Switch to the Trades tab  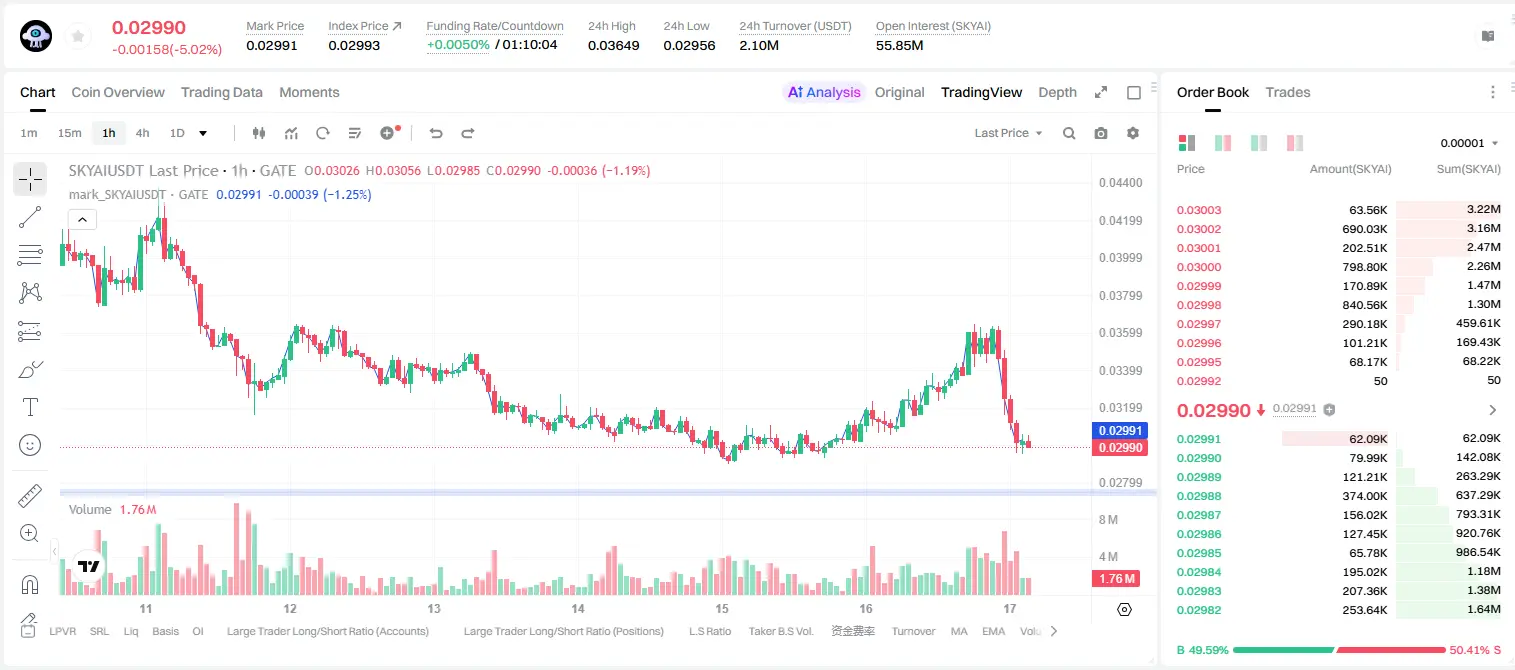coord(1288,92)
